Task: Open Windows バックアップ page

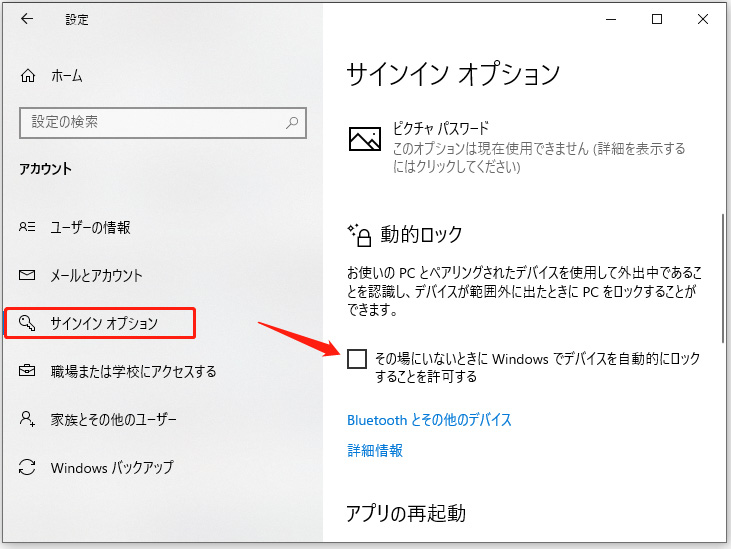Action: [x=112, y=467]
